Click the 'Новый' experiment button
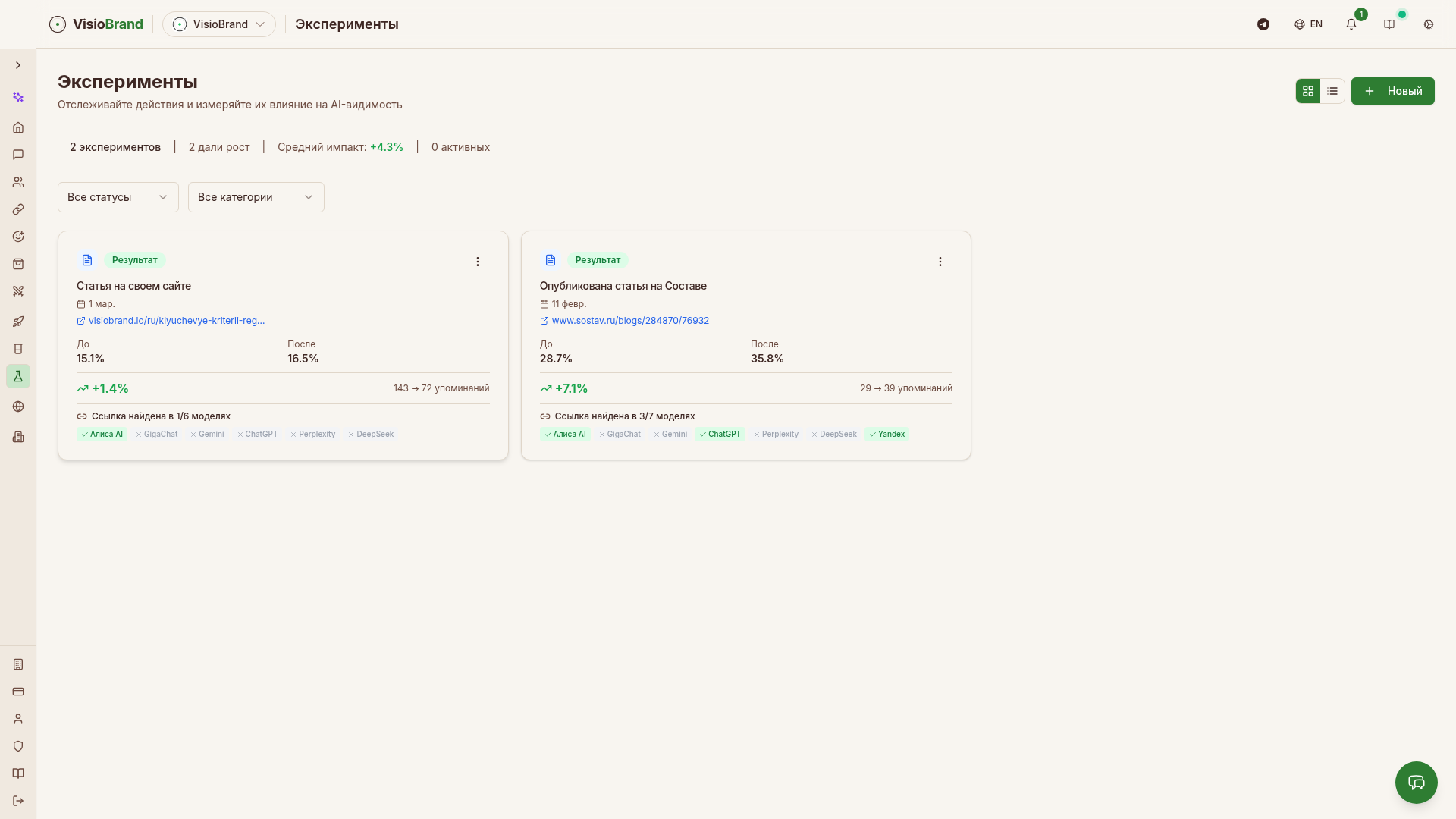The height and width of the screenshot is (819, 1456). pos(1392,91)
